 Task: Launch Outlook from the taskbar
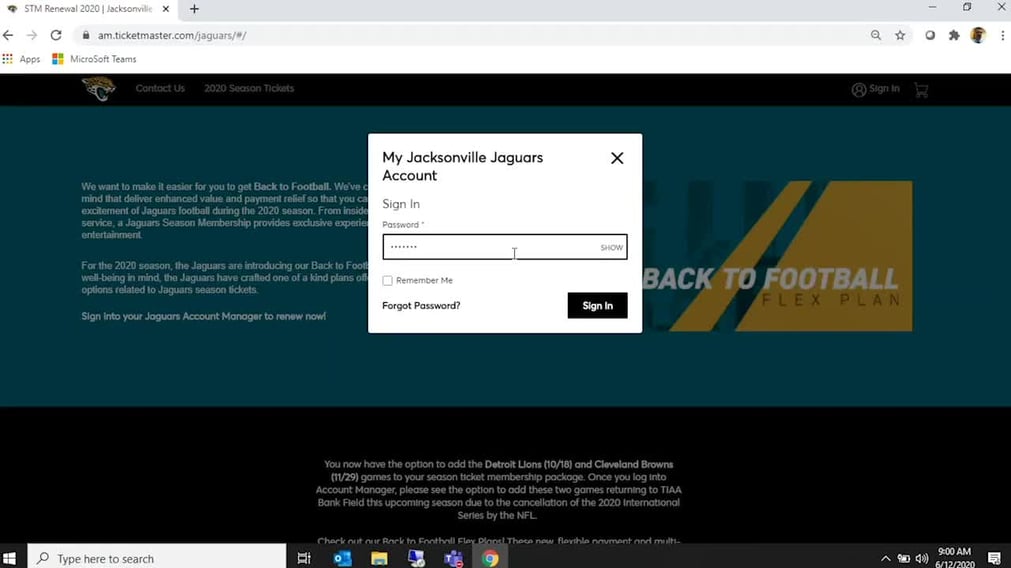click(342, 558)
